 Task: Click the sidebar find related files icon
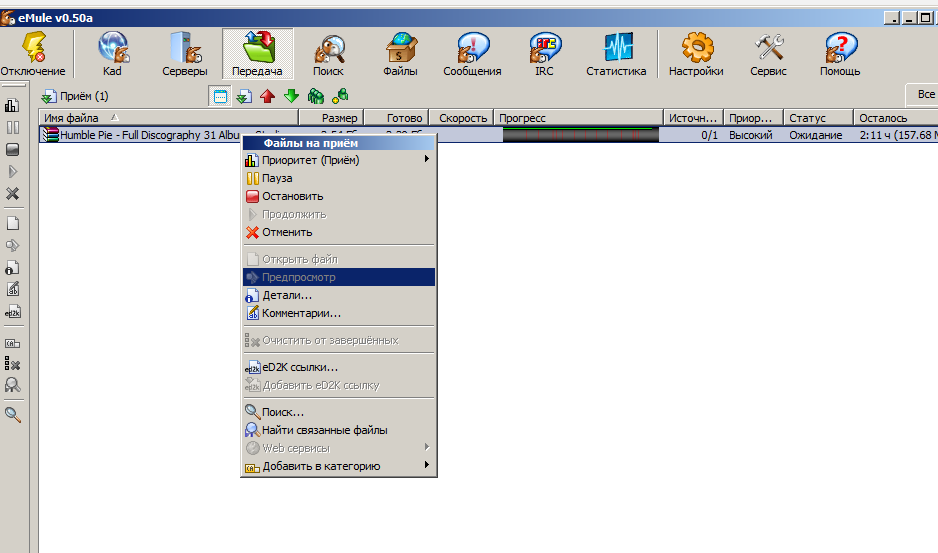(13, 385)
